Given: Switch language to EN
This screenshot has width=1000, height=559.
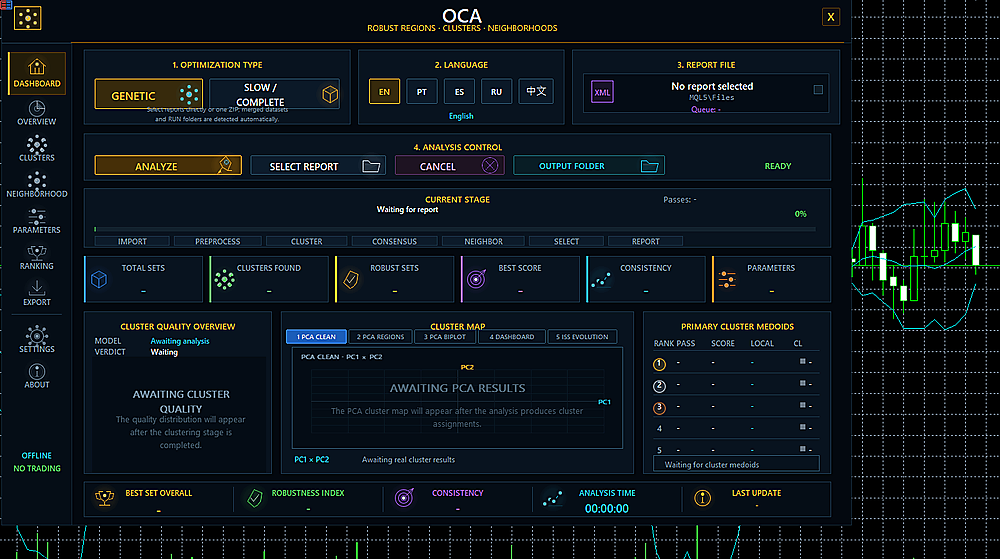Looking at the screenshot, I should (385, 91).
